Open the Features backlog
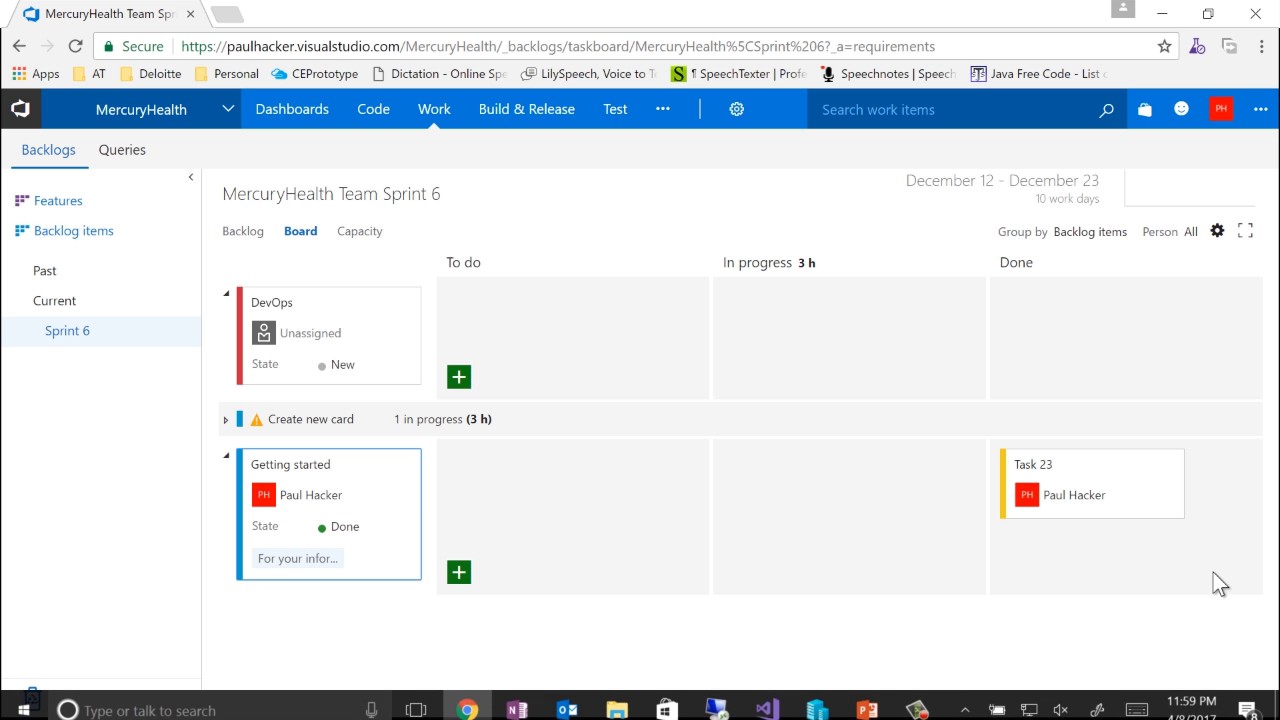Image resolution: width=1280 pixels, height=720 pixels. pos(58,201)
